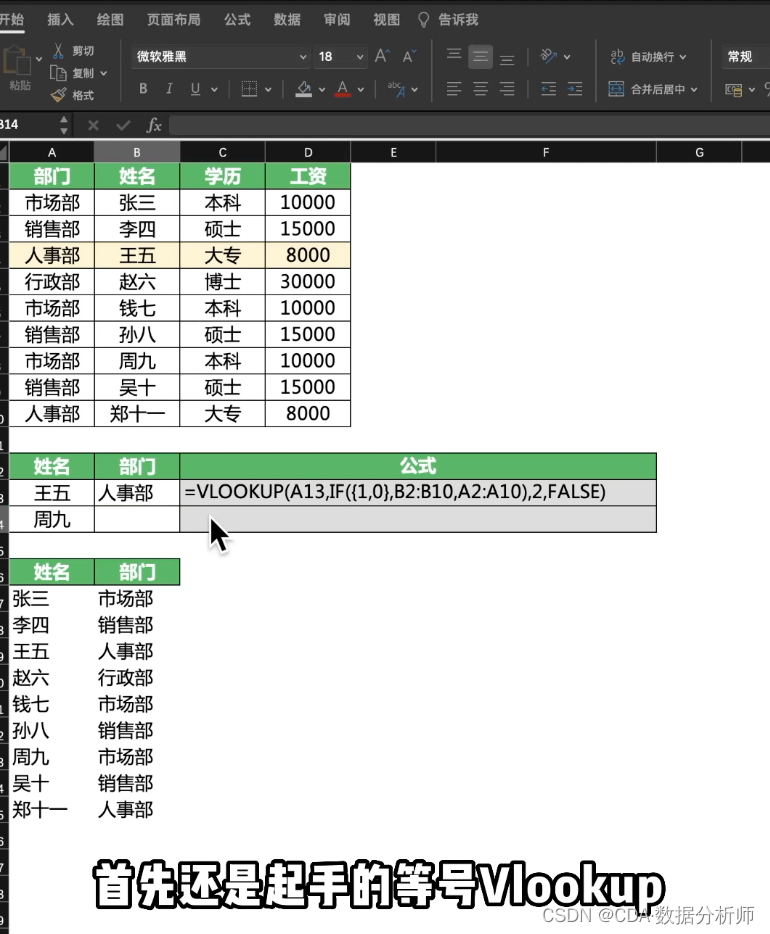Screen dimensions: 770x934
Task: Toggle italic formatting I
Action: click(169, 89)
